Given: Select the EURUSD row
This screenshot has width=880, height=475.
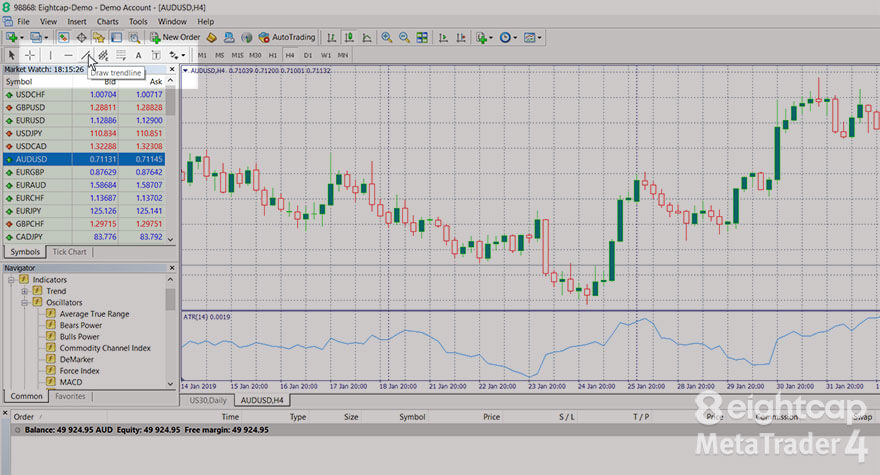Looking at the screenshot, I should [84, 120].
